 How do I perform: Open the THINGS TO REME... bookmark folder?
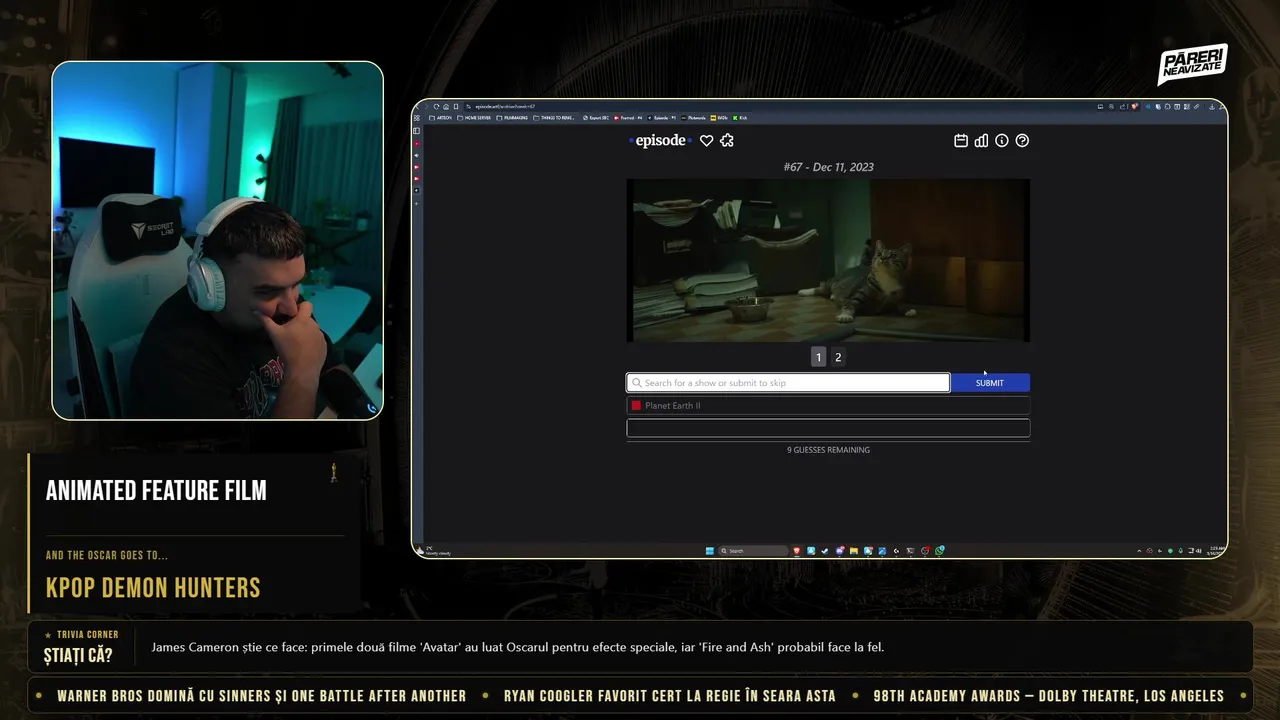(x=554, y=118)
